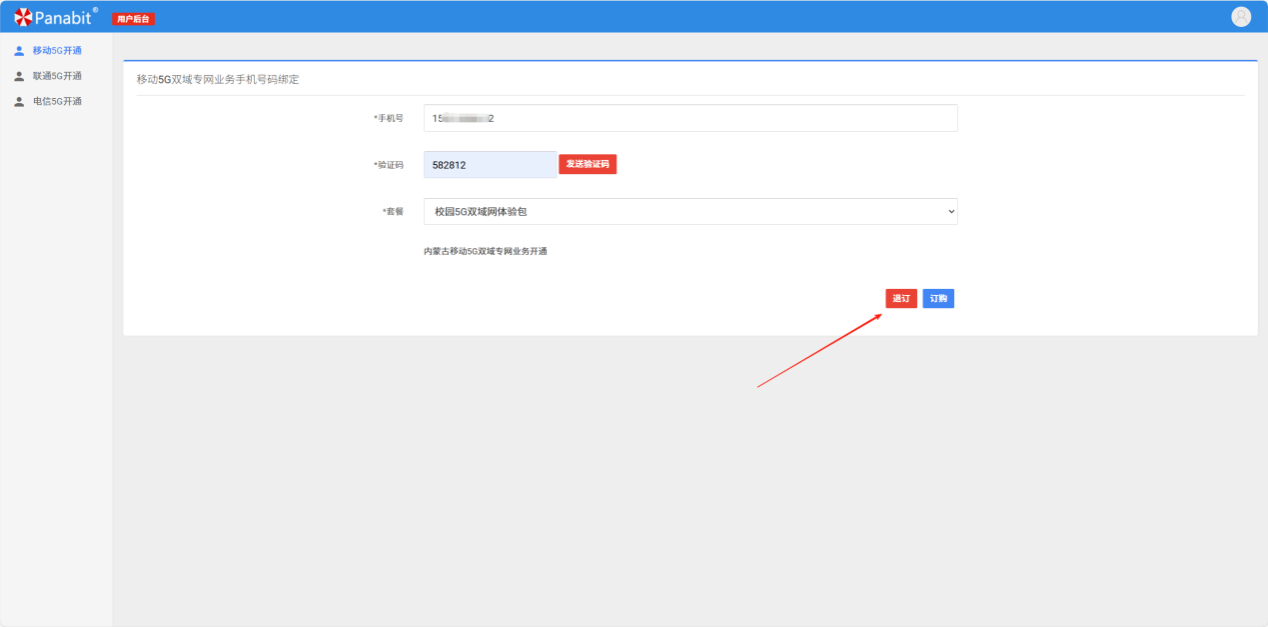Click the red 退订 unsubscribe button
Screen dimensions: 1268x627
[901, 299]
